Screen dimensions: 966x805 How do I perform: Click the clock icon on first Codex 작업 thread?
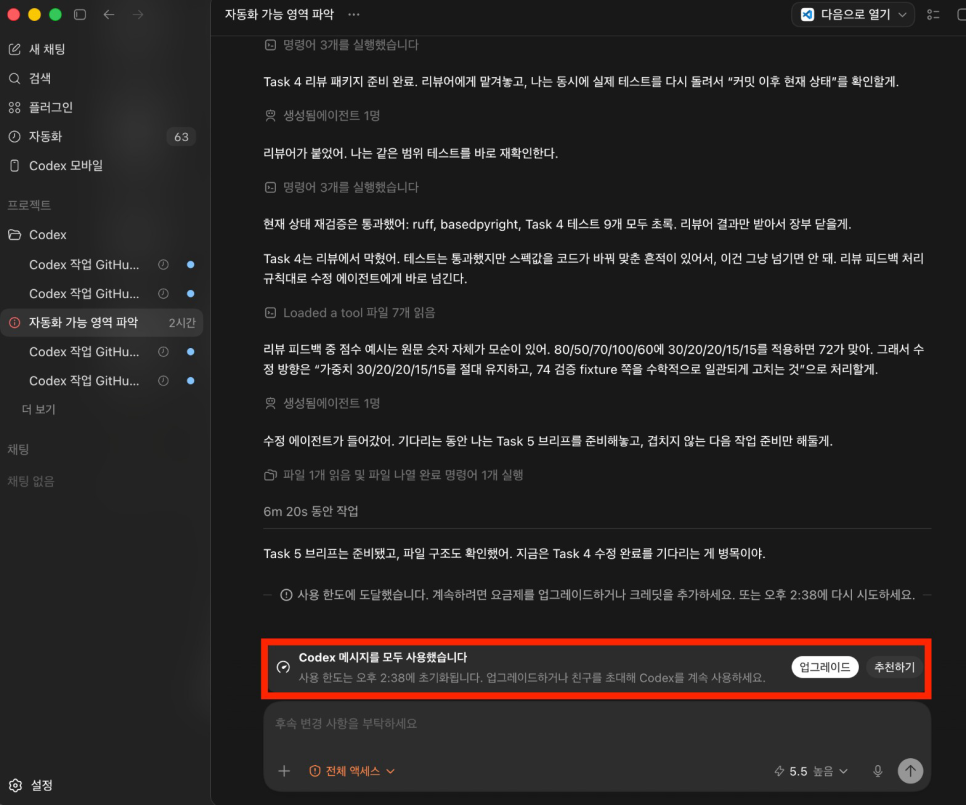pyautogui.click(x=163, y=264)
